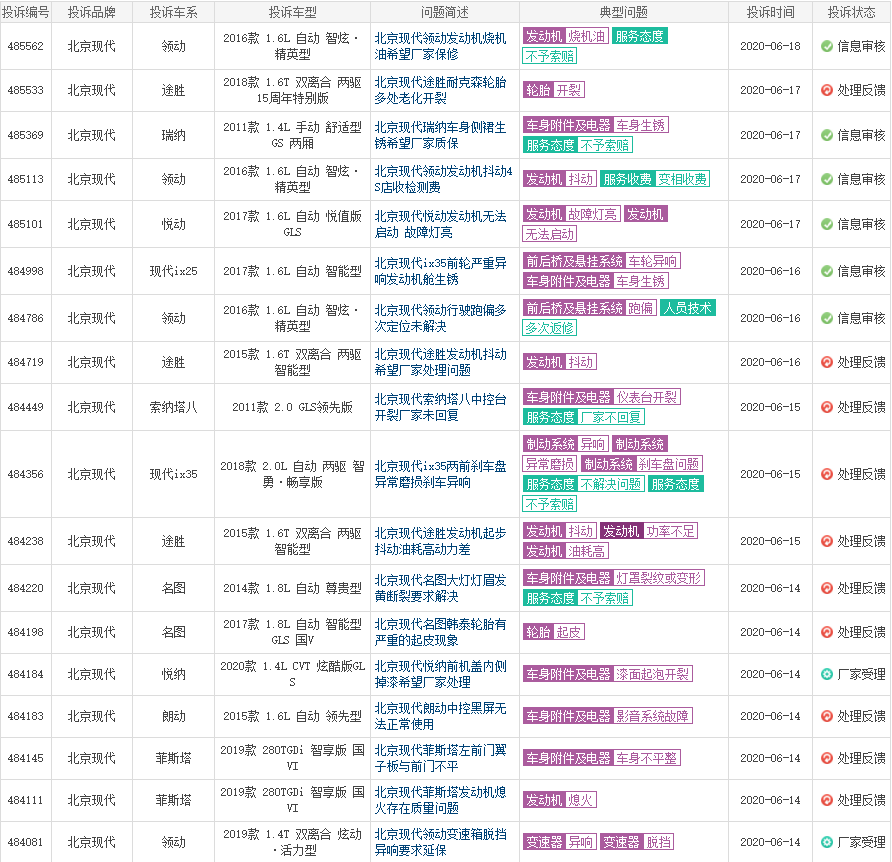Click car series 索纳塔八
892x862 pixels.
point(174,407)
